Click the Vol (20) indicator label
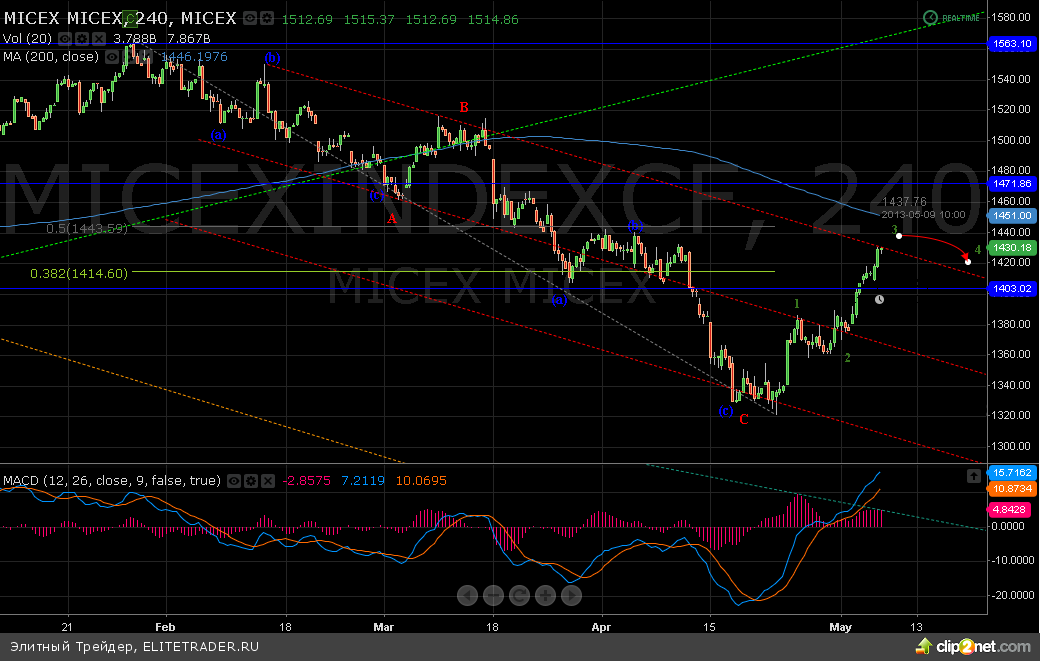 (27, 38)
